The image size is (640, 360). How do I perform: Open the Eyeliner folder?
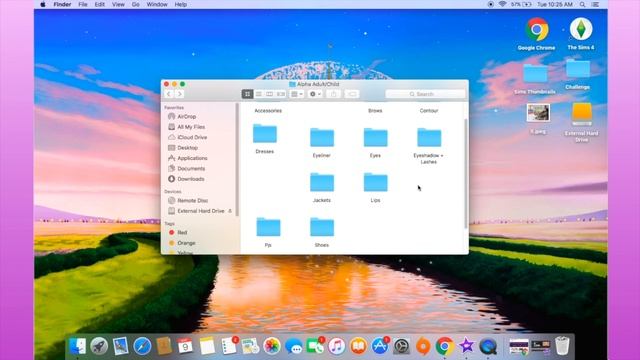(322, 138)
